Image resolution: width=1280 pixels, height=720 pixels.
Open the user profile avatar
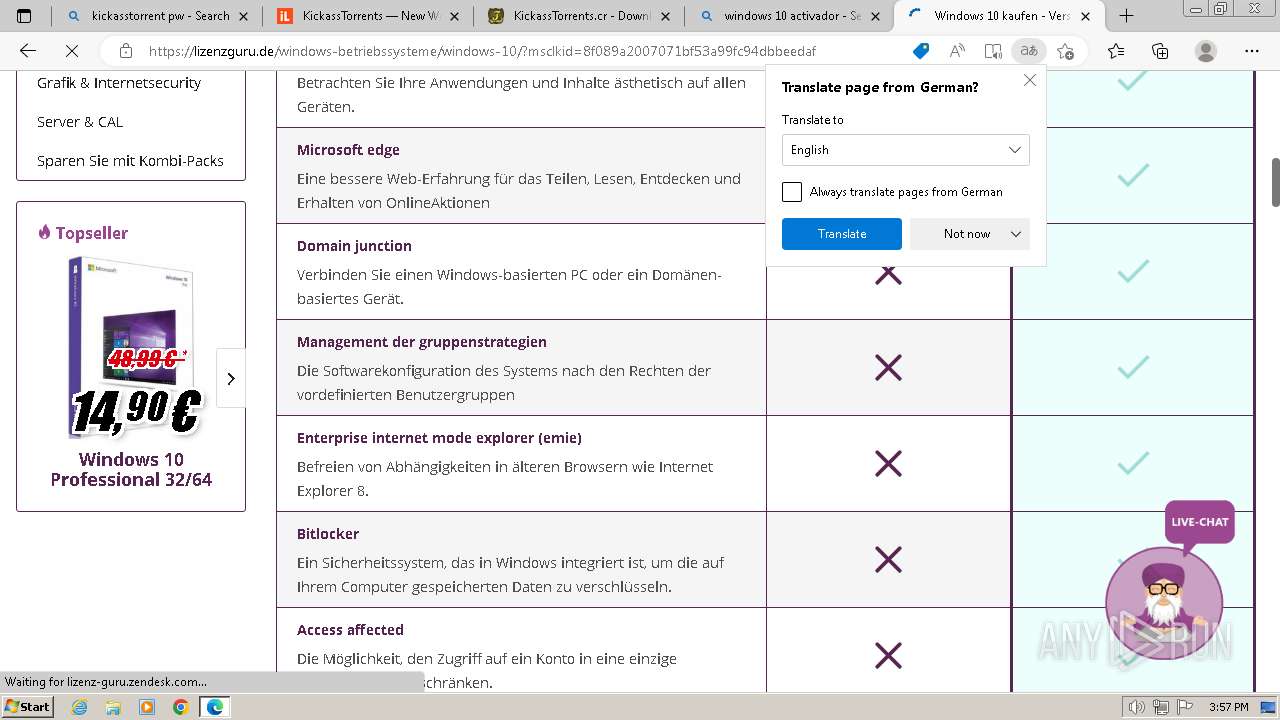coord(1206,51)
